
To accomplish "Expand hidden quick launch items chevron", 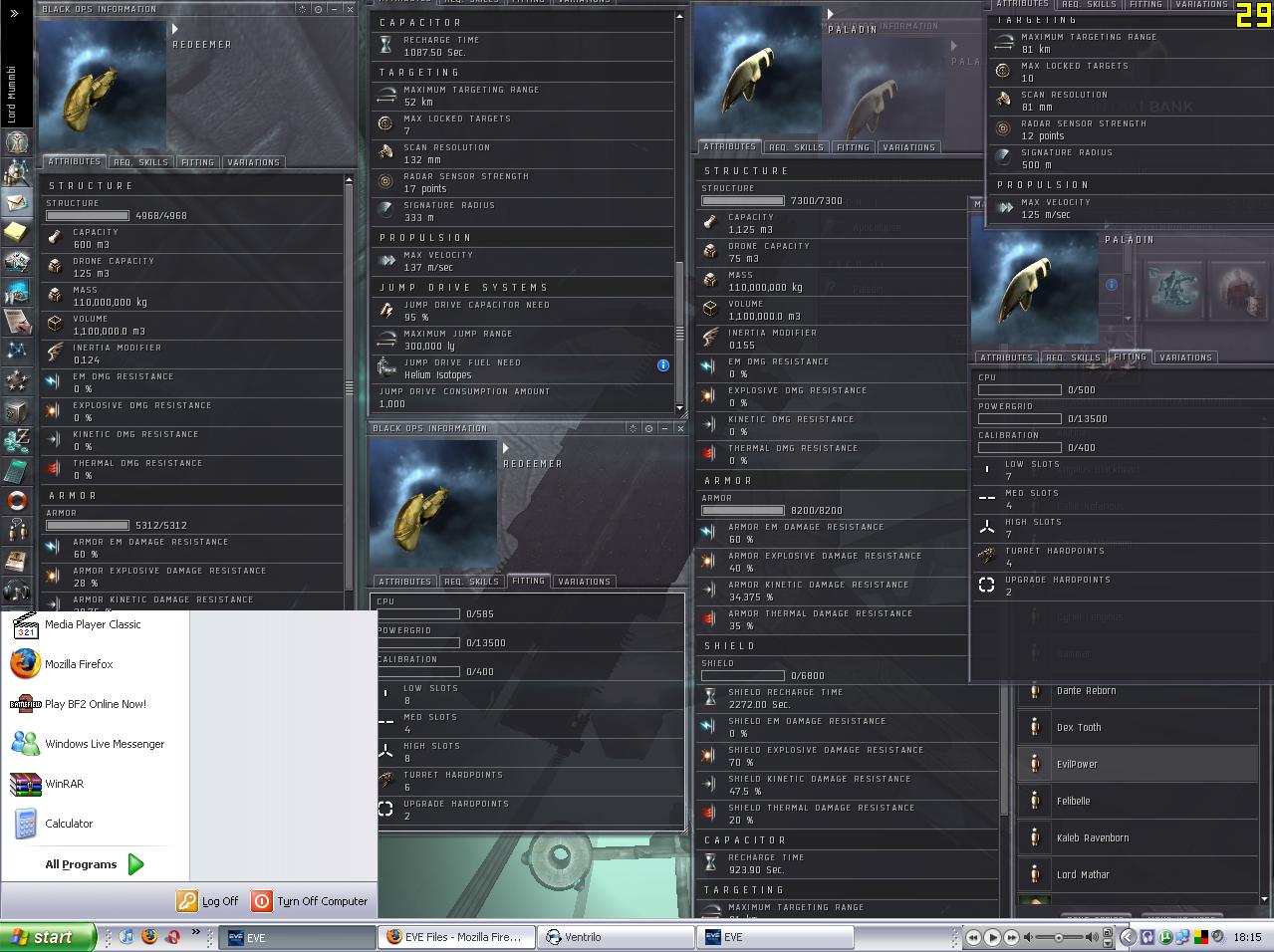I will (196, 934).
